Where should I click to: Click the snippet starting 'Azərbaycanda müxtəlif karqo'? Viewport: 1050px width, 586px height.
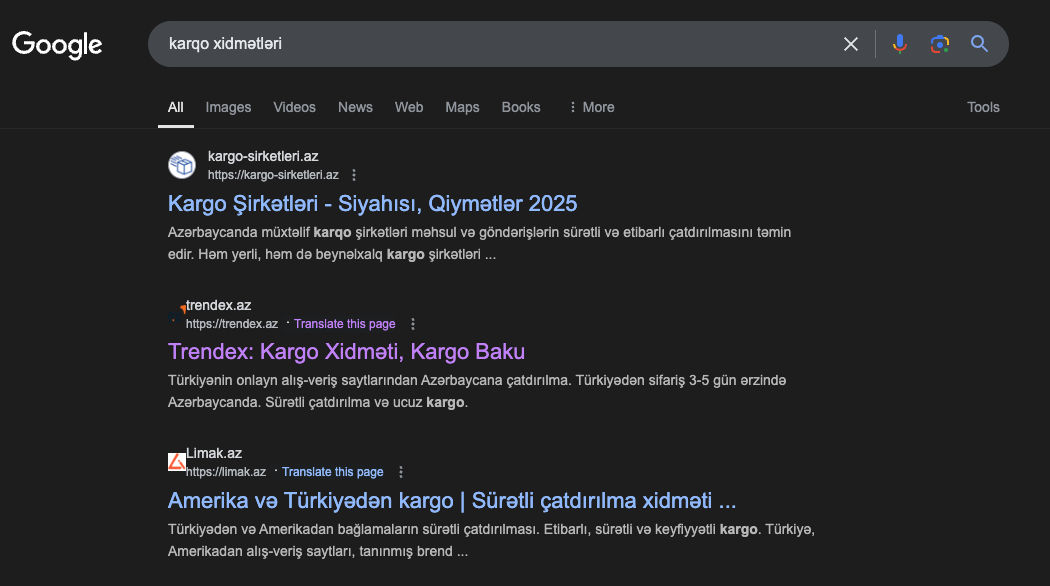coord(479,243)
